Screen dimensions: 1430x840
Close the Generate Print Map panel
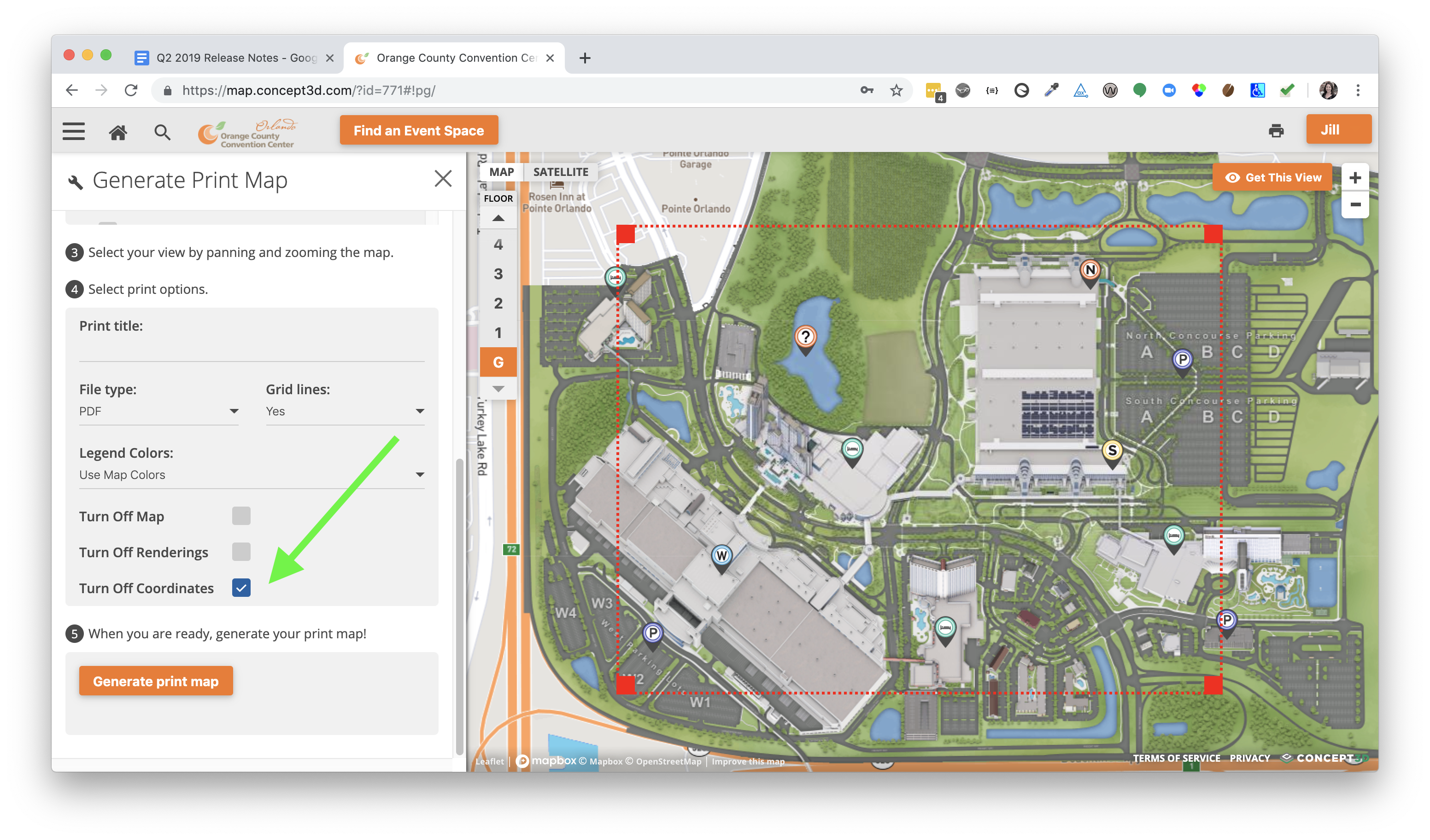click(x=443, y=179)
